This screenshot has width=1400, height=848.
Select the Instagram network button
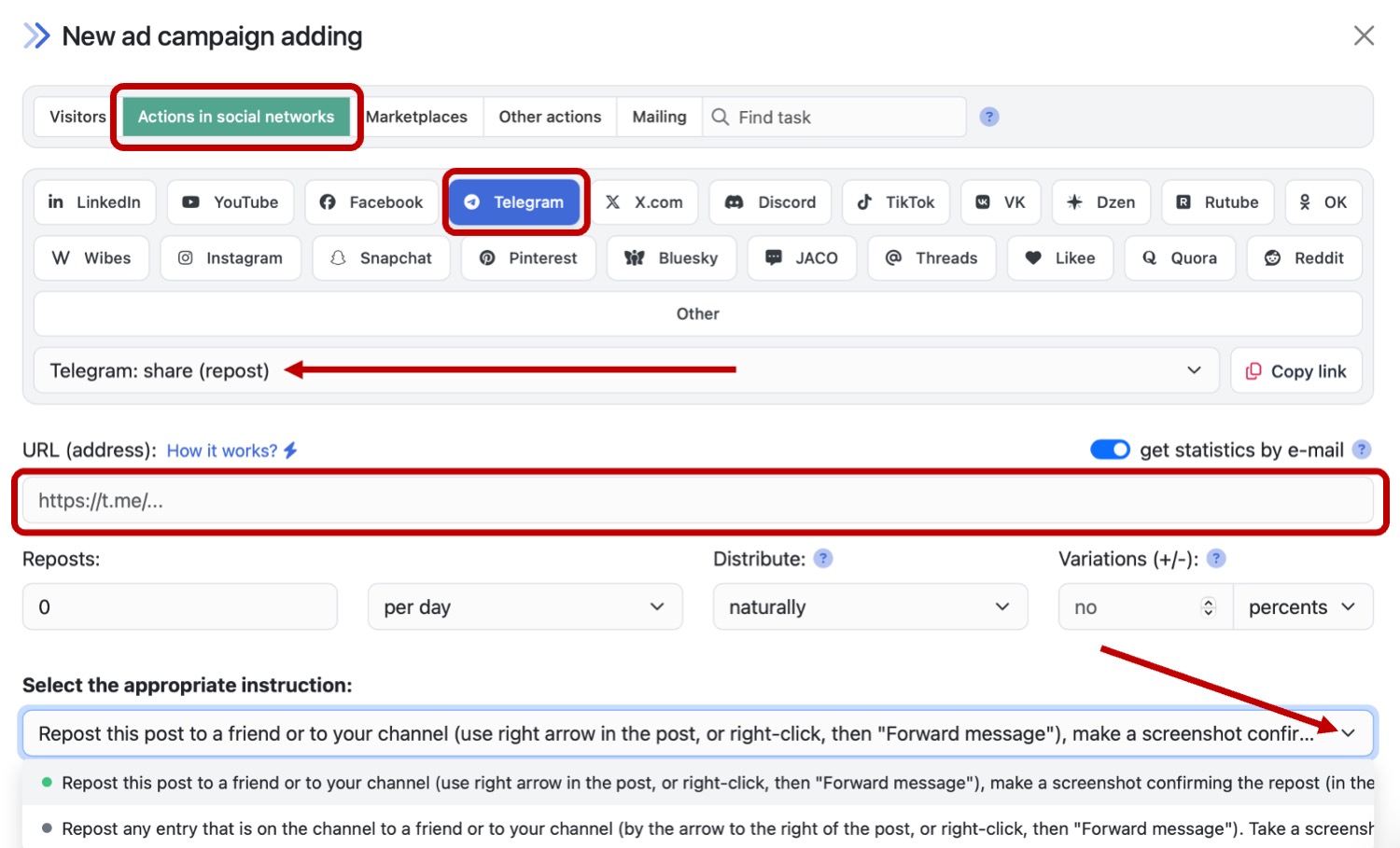coord(230,258)
